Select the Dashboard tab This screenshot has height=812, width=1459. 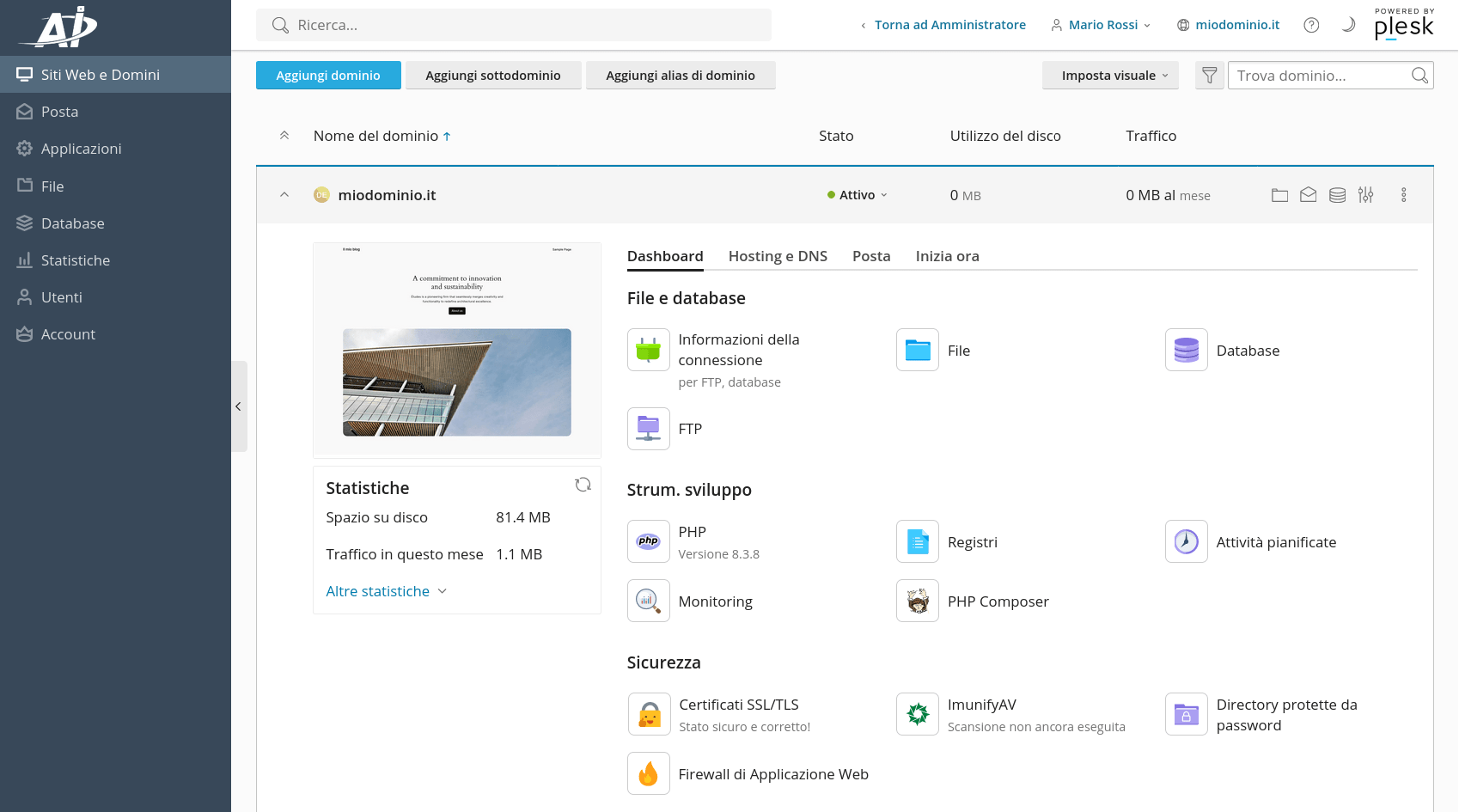coord(665,256)
